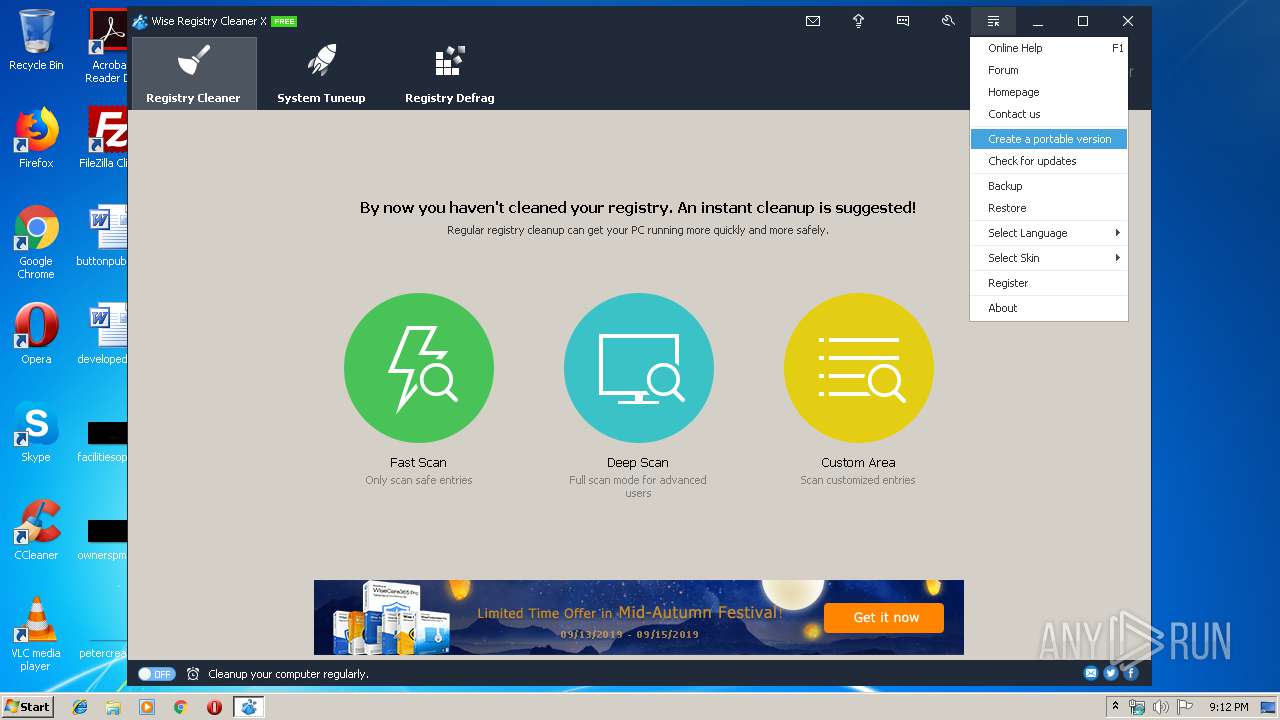The image size is (1280, 720).
Task: Open Internet Explorer from taskbar
Action: pyautogui.click(x=80, y=707)
